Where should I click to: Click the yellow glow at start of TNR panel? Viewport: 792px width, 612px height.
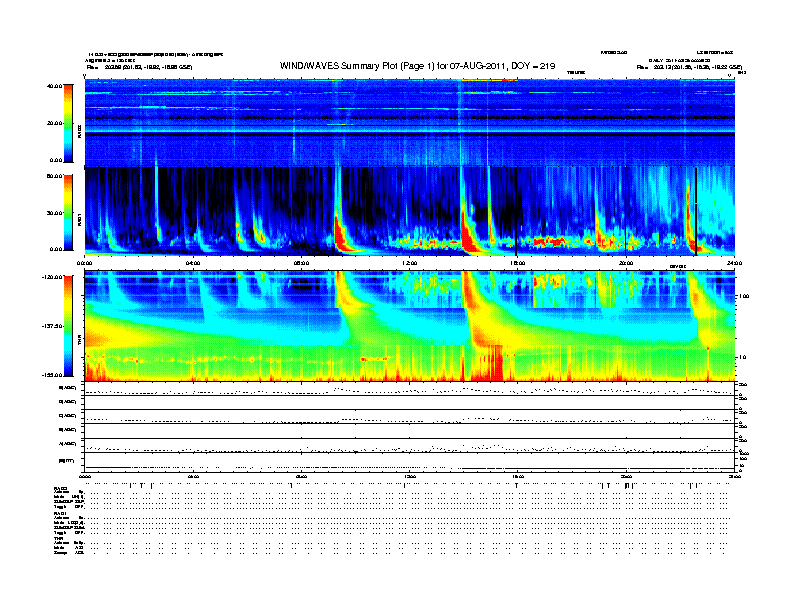104,334
